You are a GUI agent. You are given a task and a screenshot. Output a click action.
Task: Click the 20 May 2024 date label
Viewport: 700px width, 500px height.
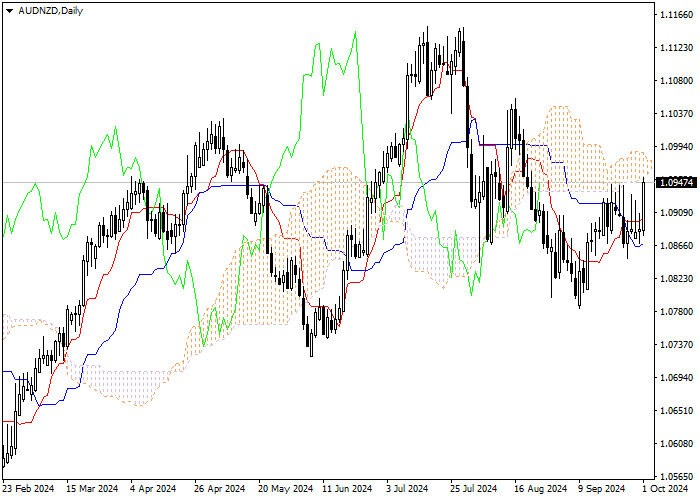[286, 489]
